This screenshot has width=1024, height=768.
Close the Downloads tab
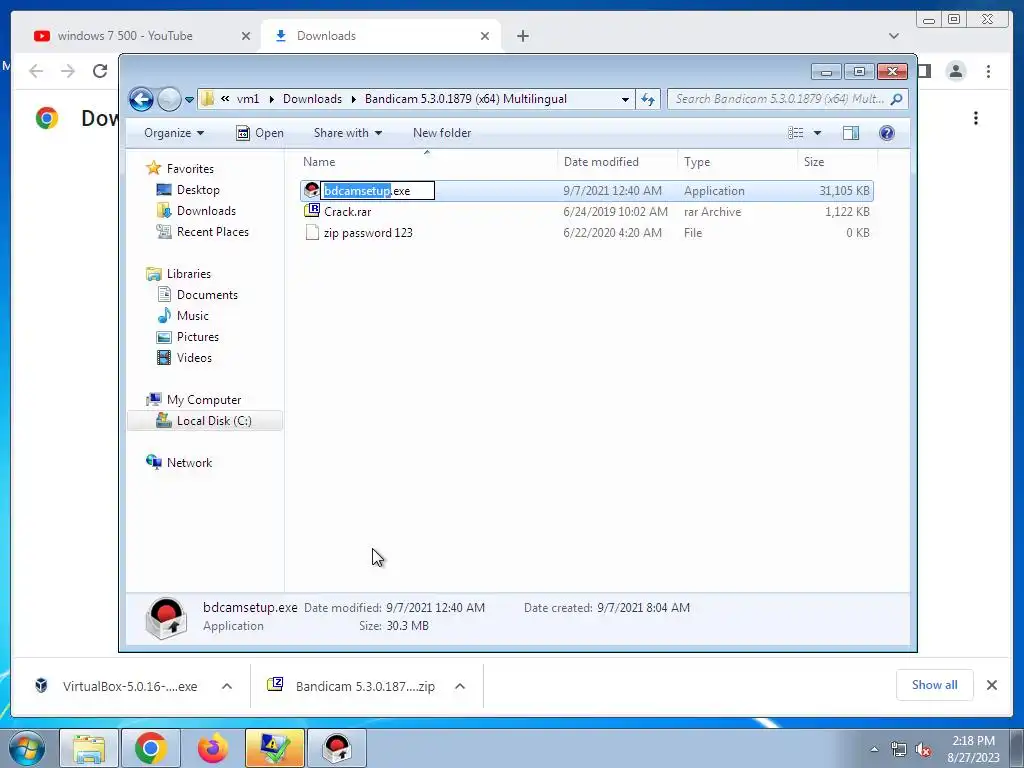[x=485, y=36]
